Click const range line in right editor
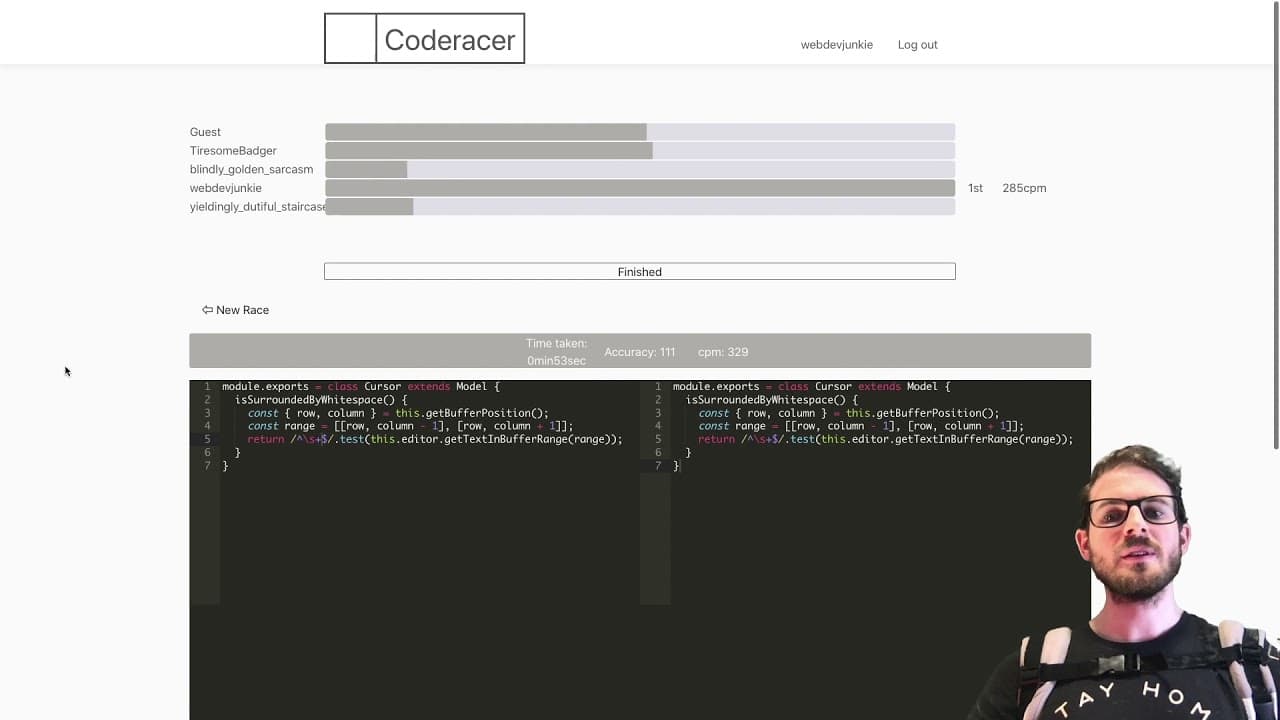1280x720 pixels. point(862,426)
